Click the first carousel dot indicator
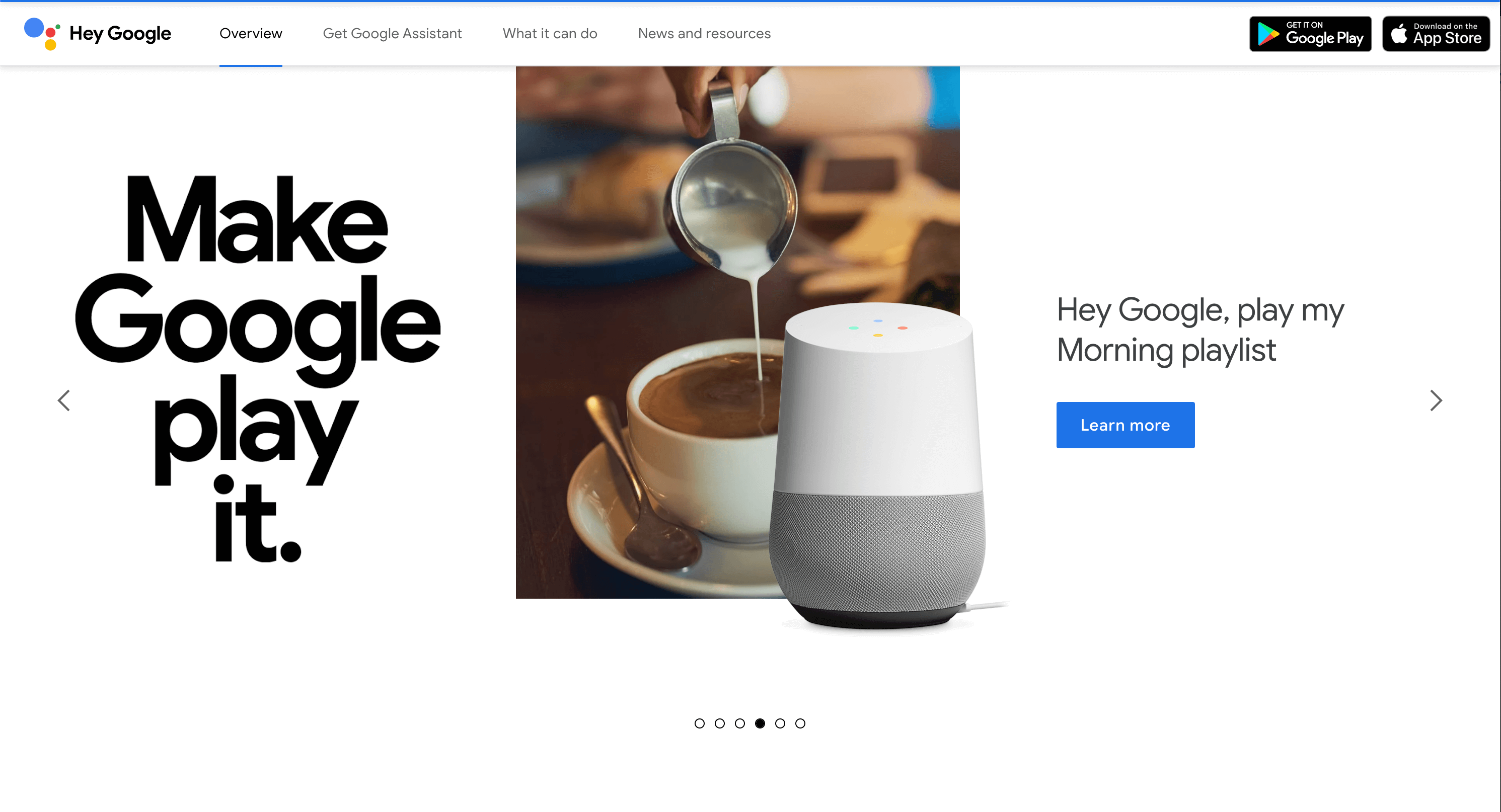This screenshot has height=812, width=1501. pos(700,723)
